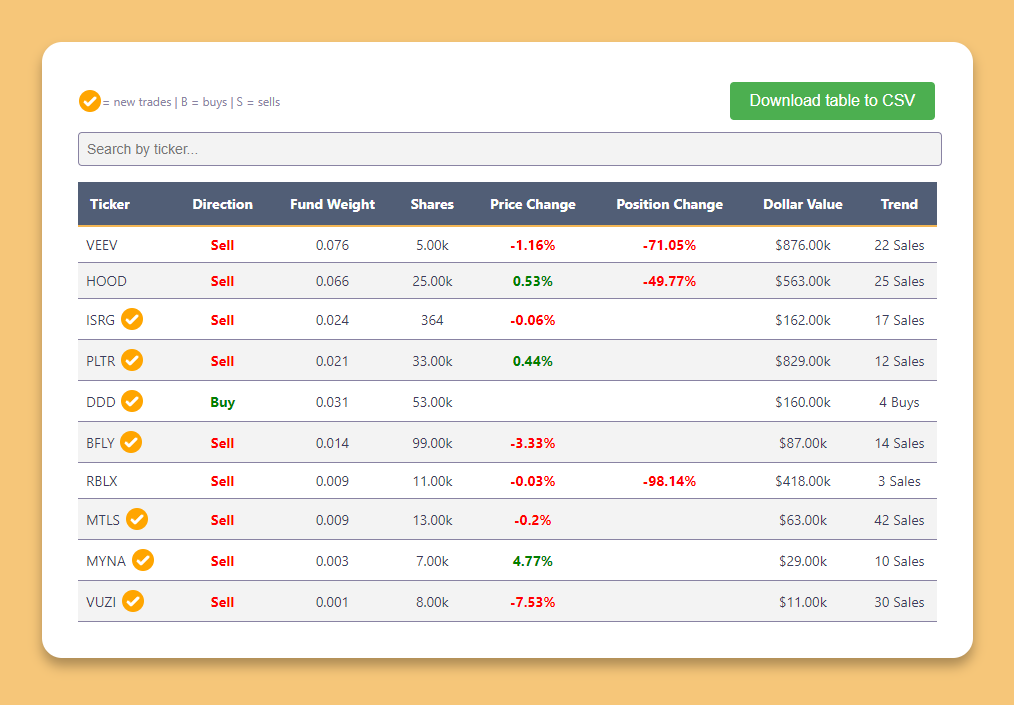Click the Sell direction in the RBLX row

pyautogui.click(x=222, y=481)
